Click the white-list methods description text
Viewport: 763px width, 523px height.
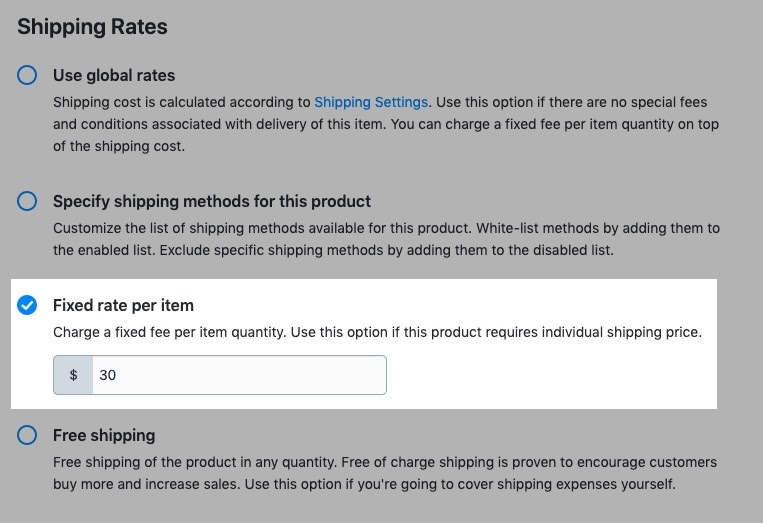pos(385,239)
